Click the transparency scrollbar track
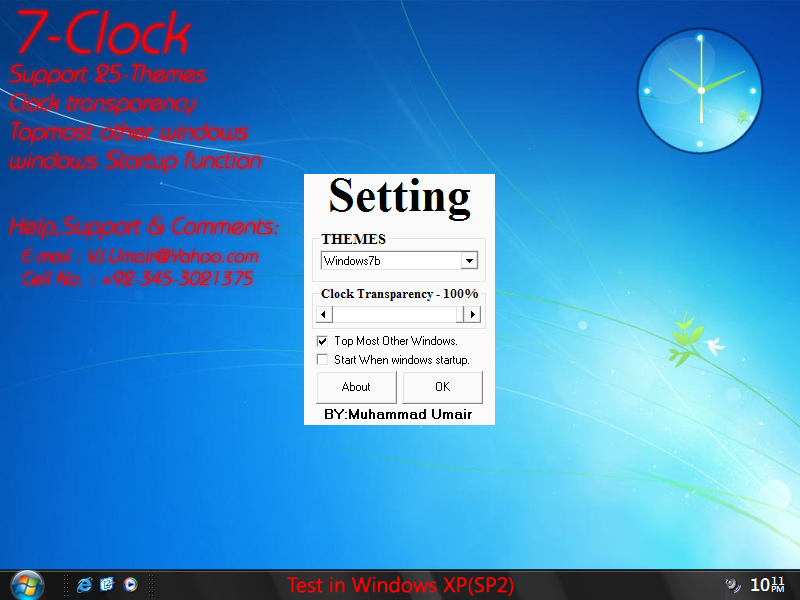 point(394,314)
